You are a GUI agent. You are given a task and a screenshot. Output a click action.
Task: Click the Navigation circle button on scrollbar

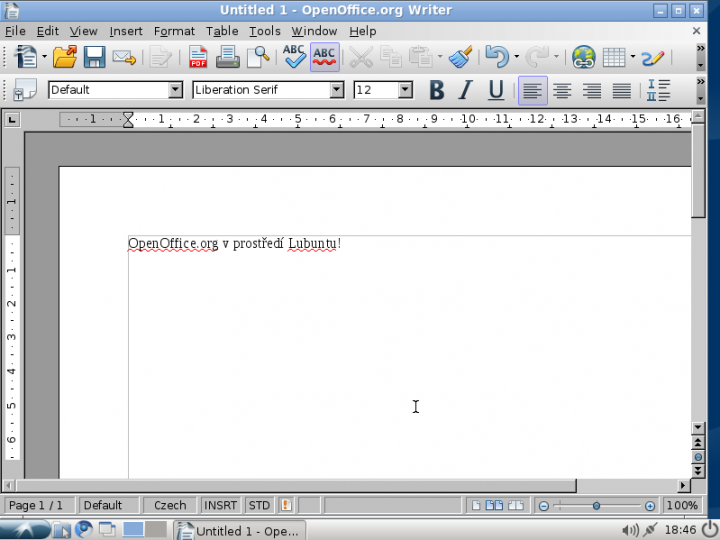pyautogui.click(x=698, y=457)
